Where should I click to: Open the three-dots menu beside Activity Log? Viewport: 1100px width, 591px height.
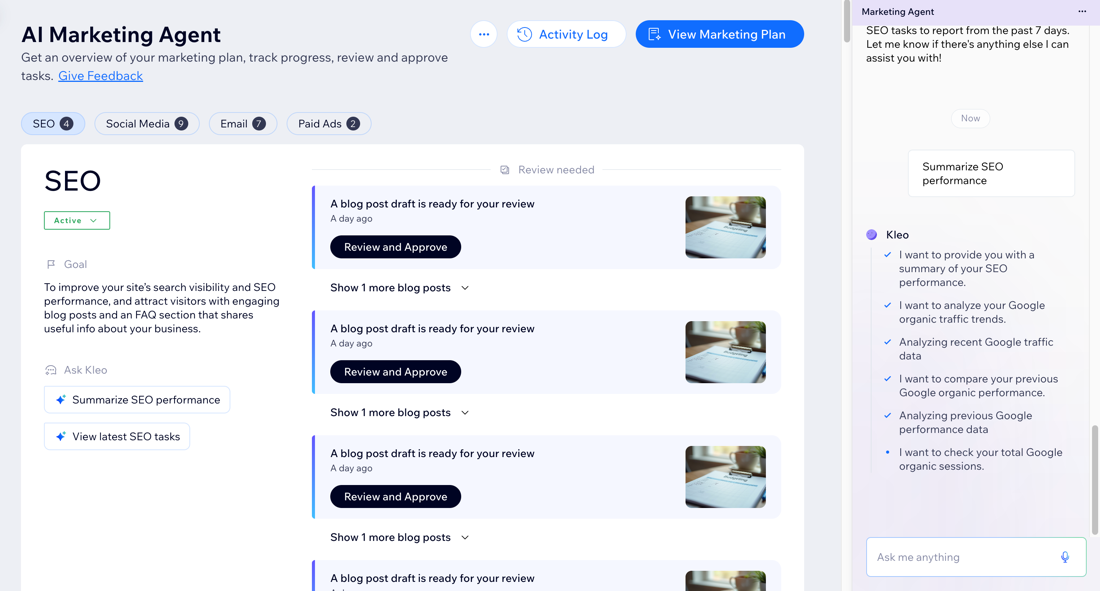coord(483,34)
